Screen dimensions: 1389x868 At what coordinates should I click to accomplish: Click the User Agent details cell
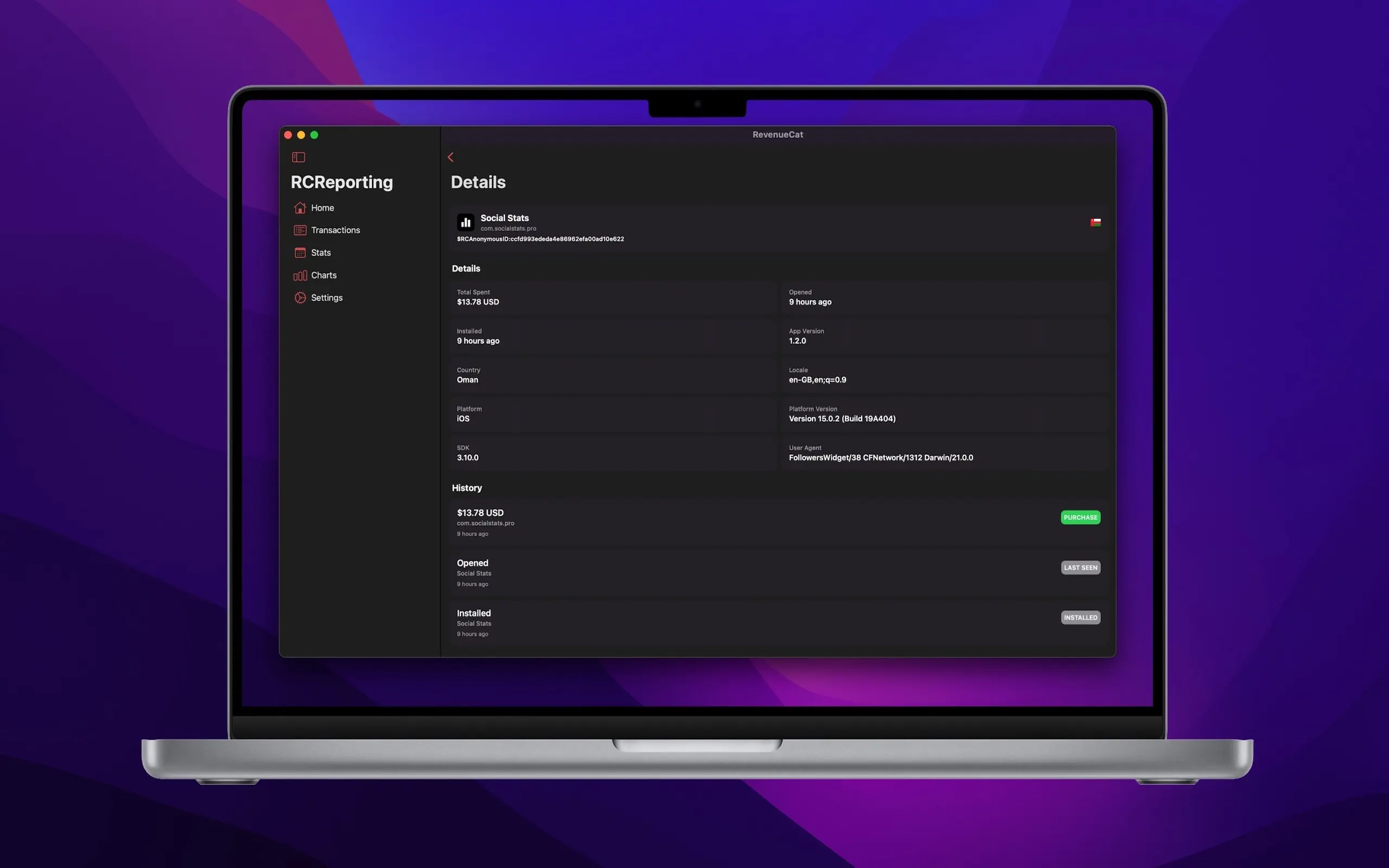pyautogui.click(x=944, y=453)
